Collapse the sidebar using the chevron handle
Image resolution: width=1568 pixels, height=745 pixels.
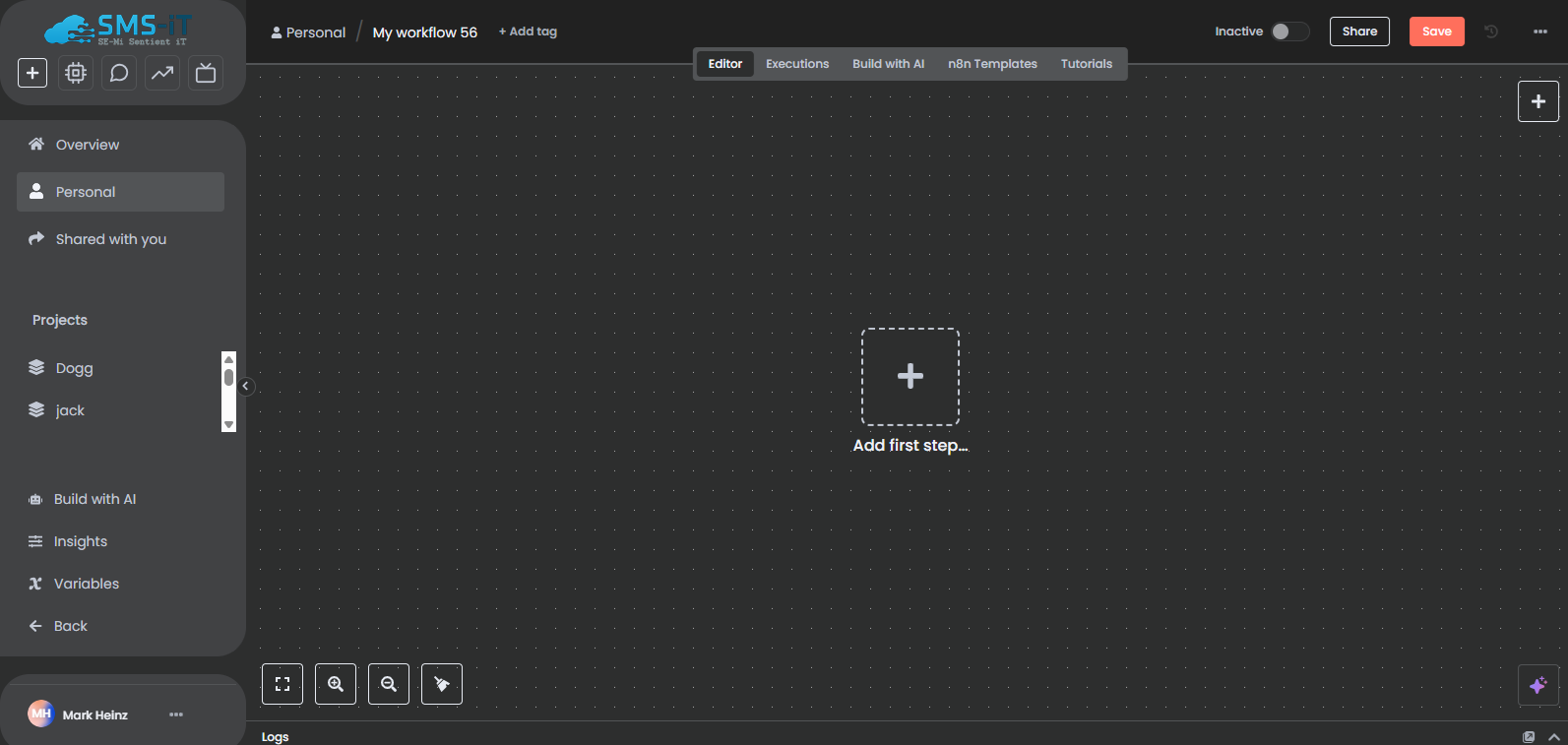tap(246, 387)
